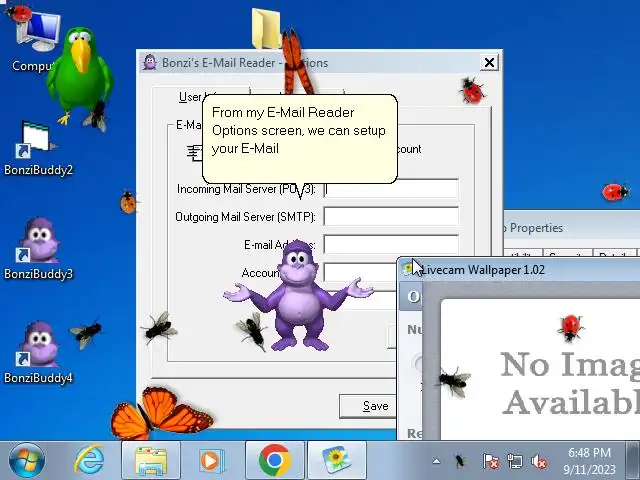Click the E-mail Address input field
This screenshot has height=480, width=640.
point(391,244)
